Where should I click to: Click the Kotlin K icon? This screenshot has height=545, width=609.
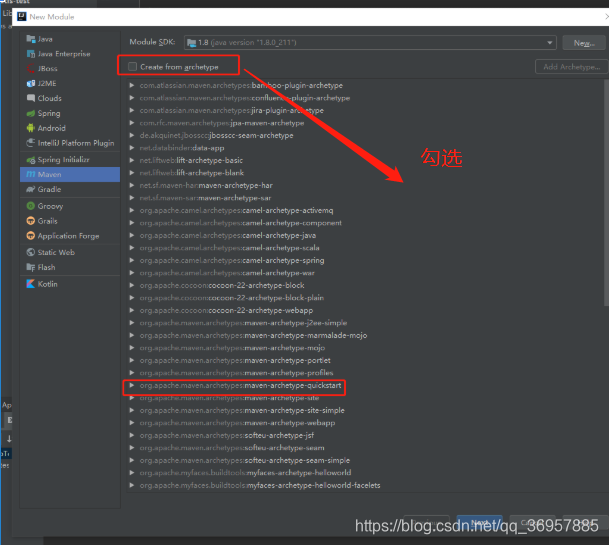pyautogui.click(x=31, y=284)
